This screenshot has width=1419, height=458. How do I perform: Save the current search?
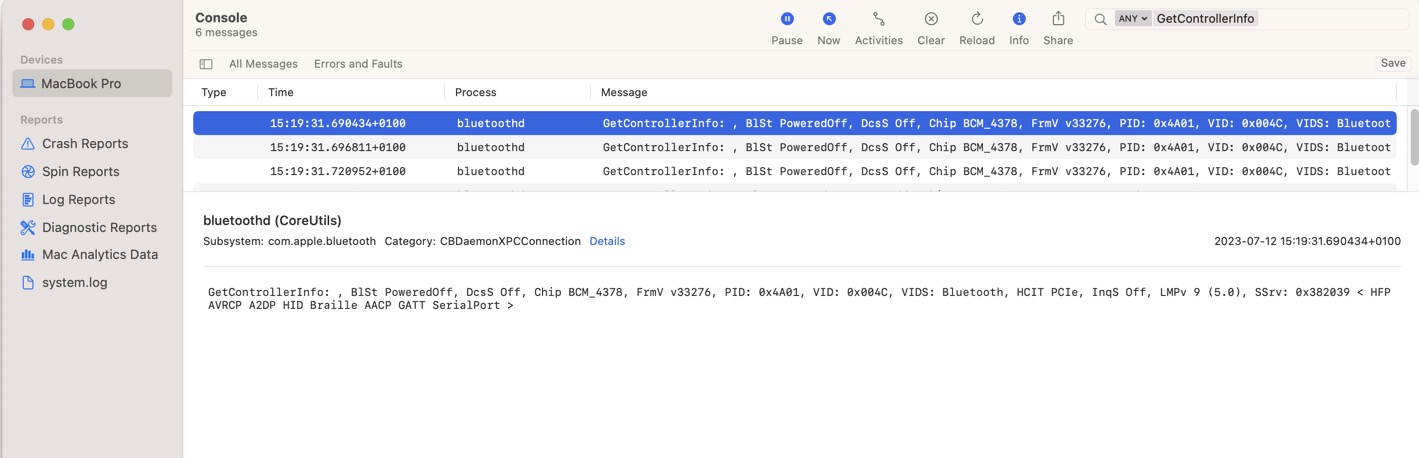1392,63
